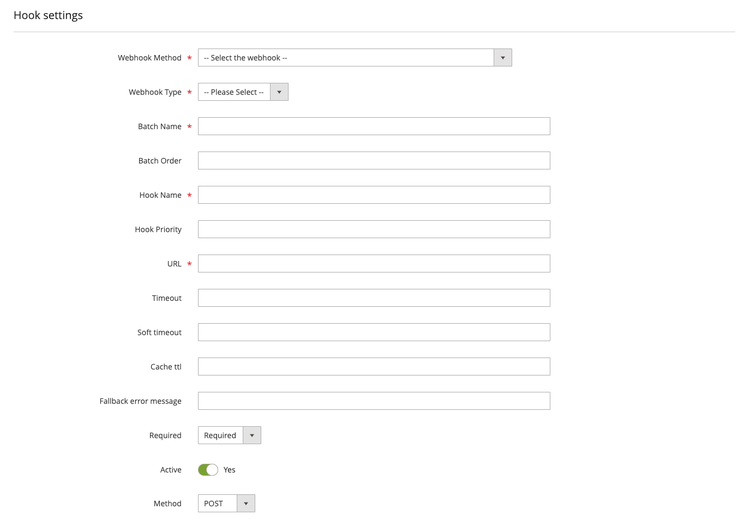This screenshot has height=527, width=750.
Task: Click the Webhook Method label
Action: [x=150, y=58]
